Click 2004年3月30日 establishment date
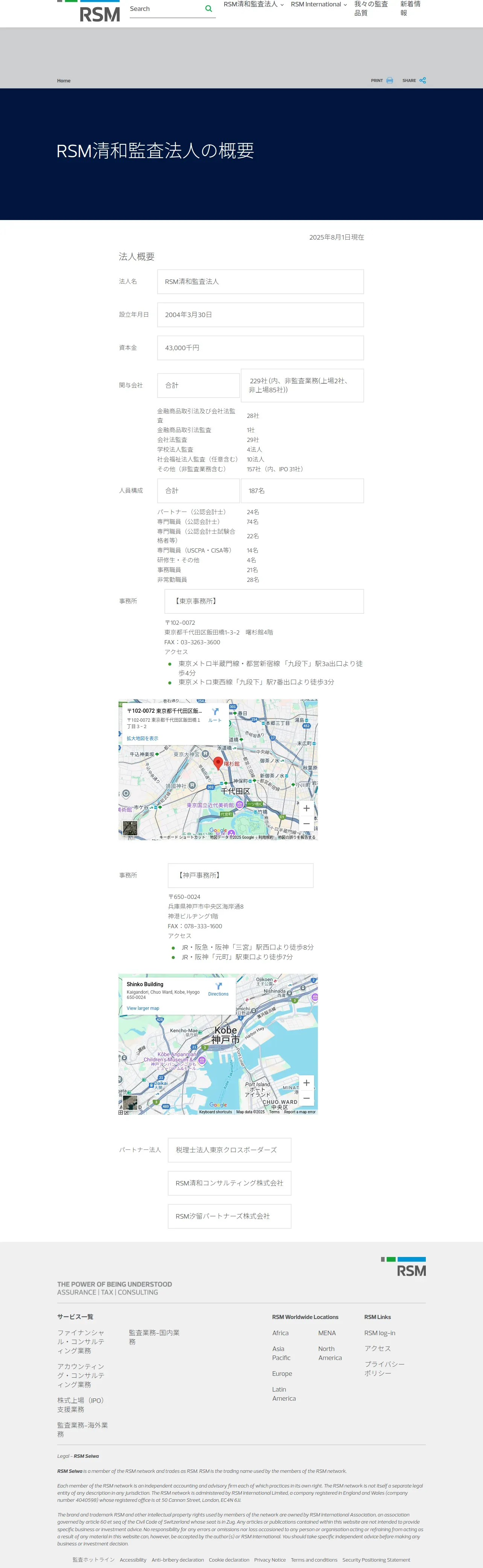 261,315
